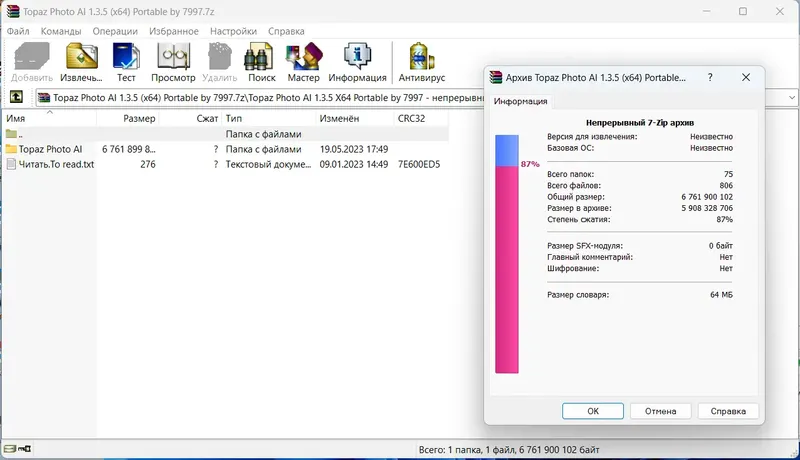
Task: Click the pink compression ratio bar
Action: coord(507,269)
